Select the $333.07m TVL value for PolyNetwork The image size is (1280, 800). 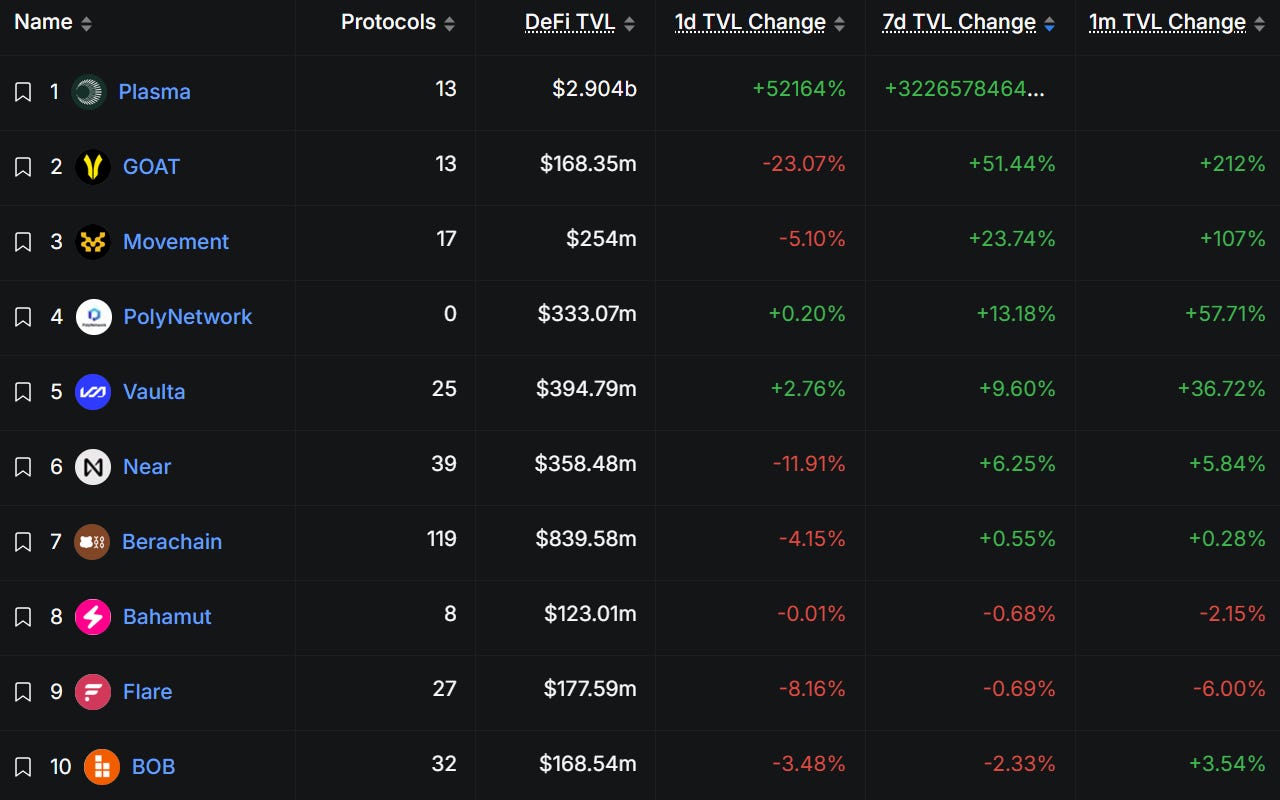coord(587,314)
